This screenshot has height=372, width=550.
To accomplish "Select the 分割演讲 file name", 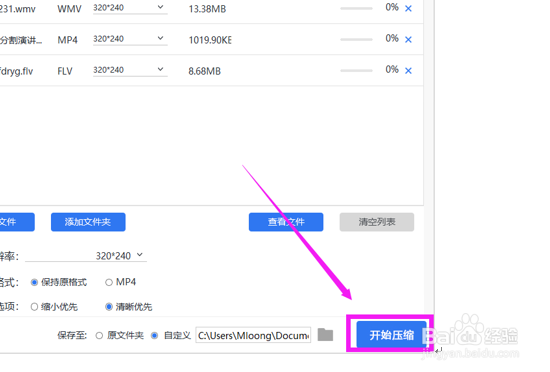I will point(21,40).
